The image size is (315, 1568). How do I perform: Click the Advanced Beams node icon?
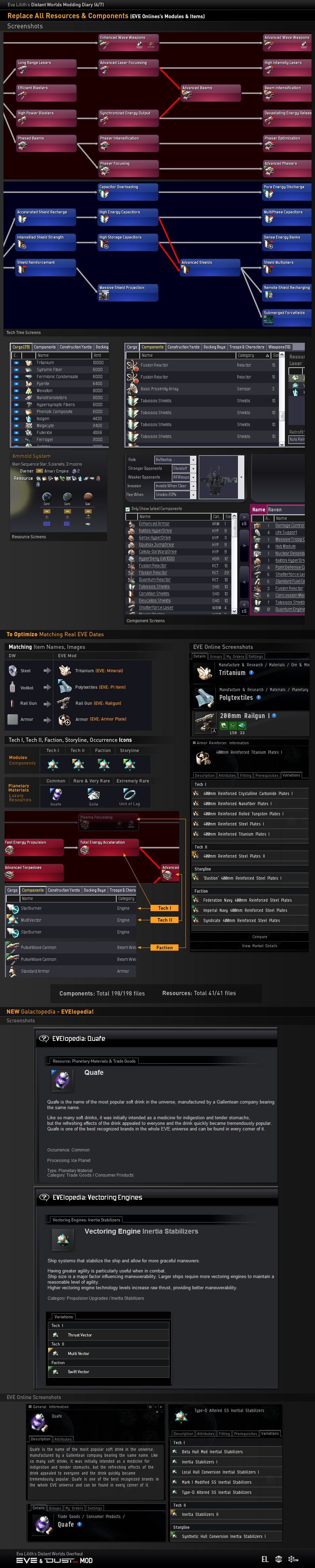[187, 95]
